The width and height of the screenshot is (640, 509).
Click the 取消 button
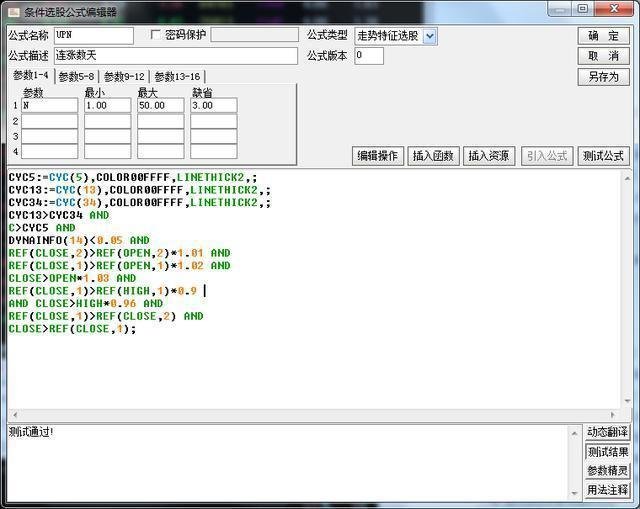603,56
